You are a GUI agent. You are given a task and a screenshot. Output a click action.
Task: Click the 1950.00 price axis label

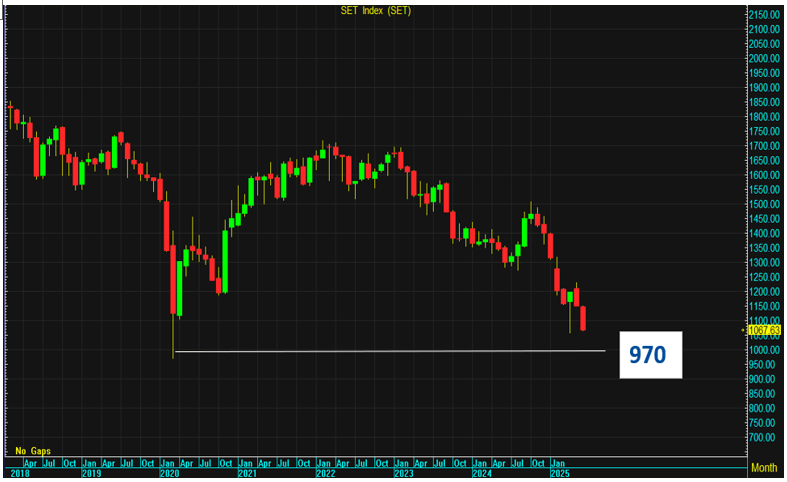coord(764,73)
